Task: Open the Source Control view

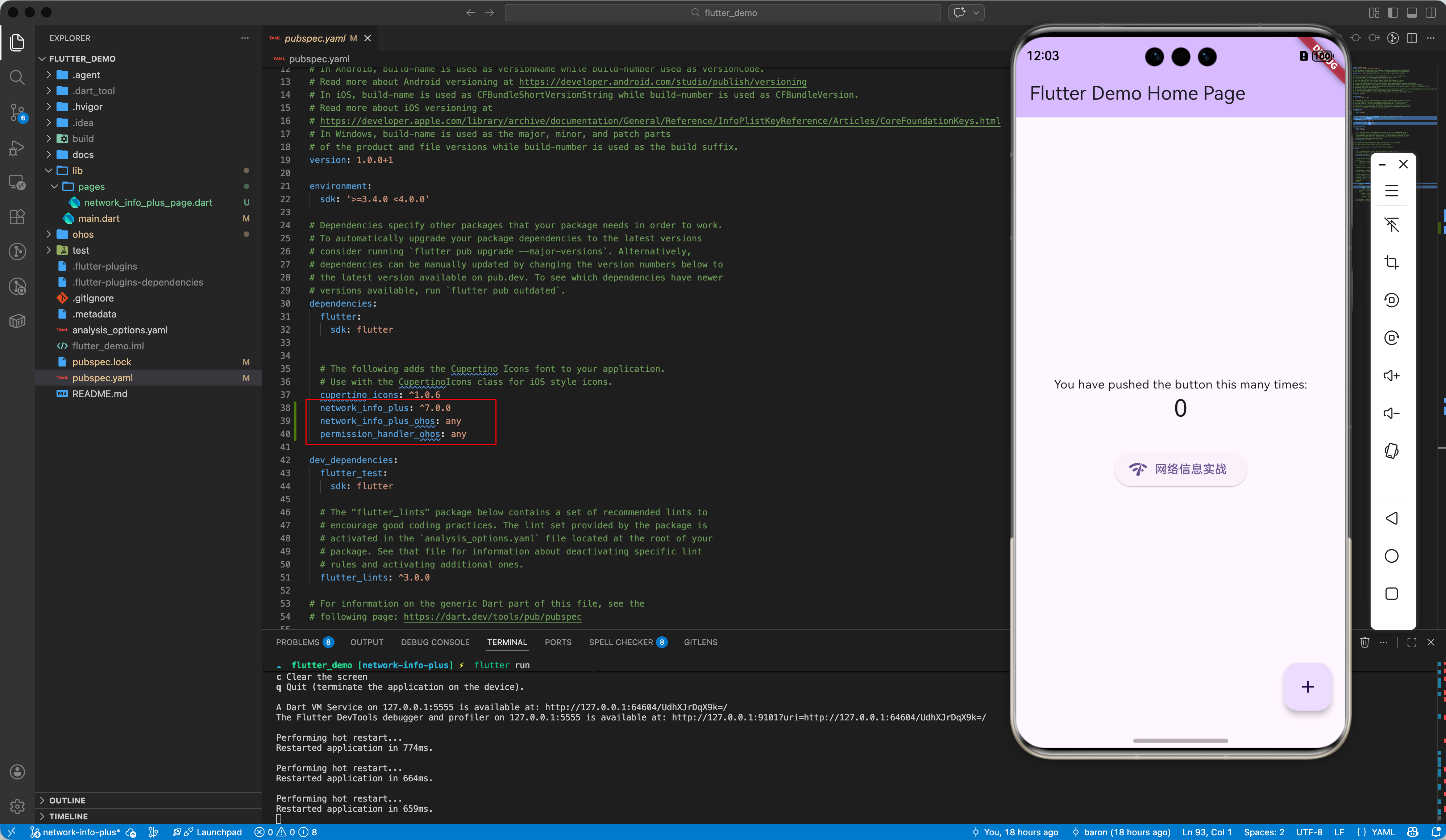Action: pyautogui.click(x=17, y=112)
